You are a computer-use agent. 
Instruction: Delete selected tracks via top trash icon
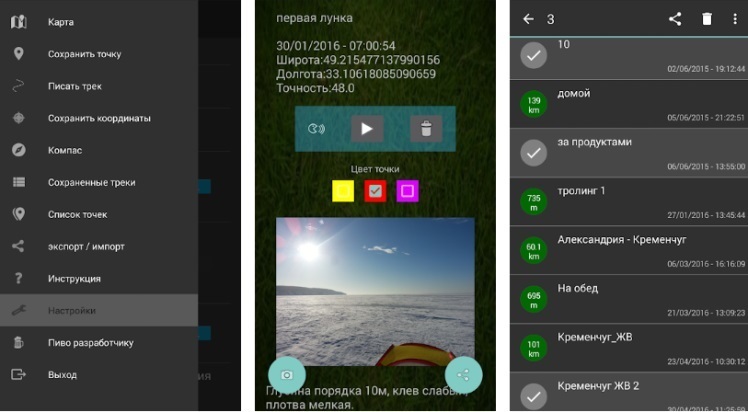706,19
